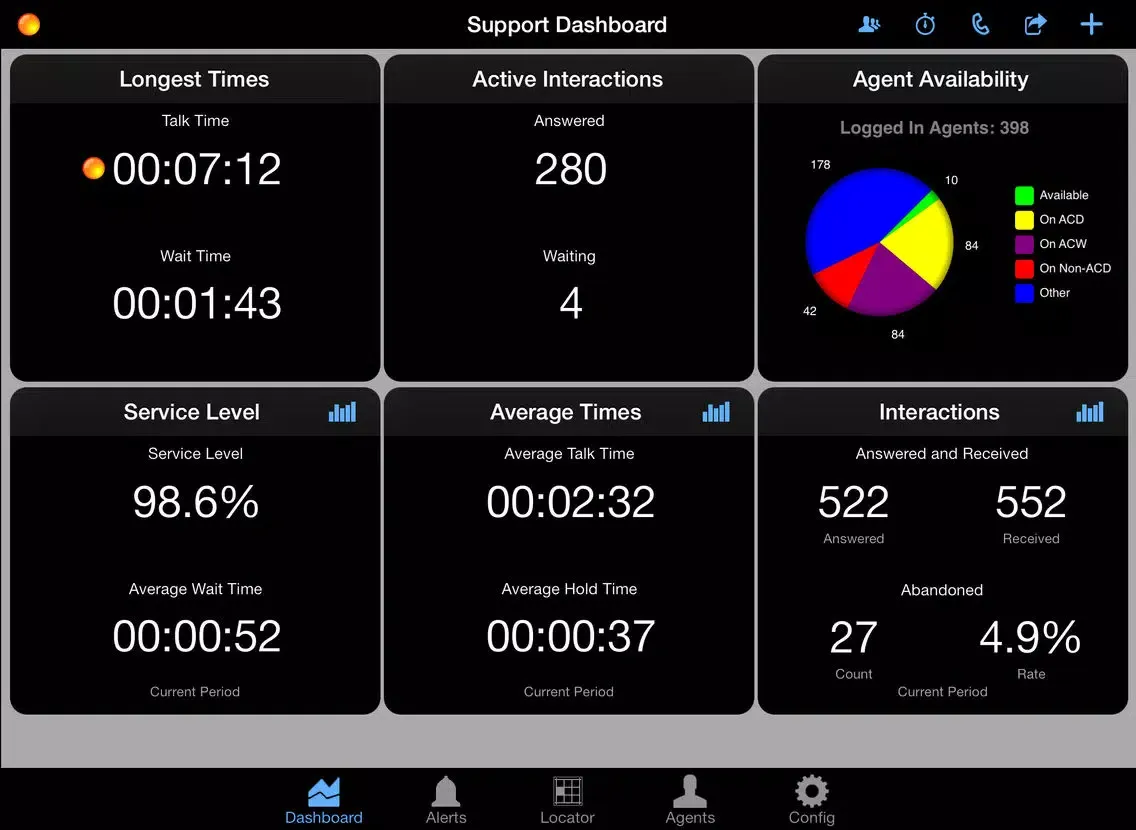Image resolution: width=1136 pixels, height=830 pixels.
Task: Click the share export icon
Action: [x=1035, y=25]
